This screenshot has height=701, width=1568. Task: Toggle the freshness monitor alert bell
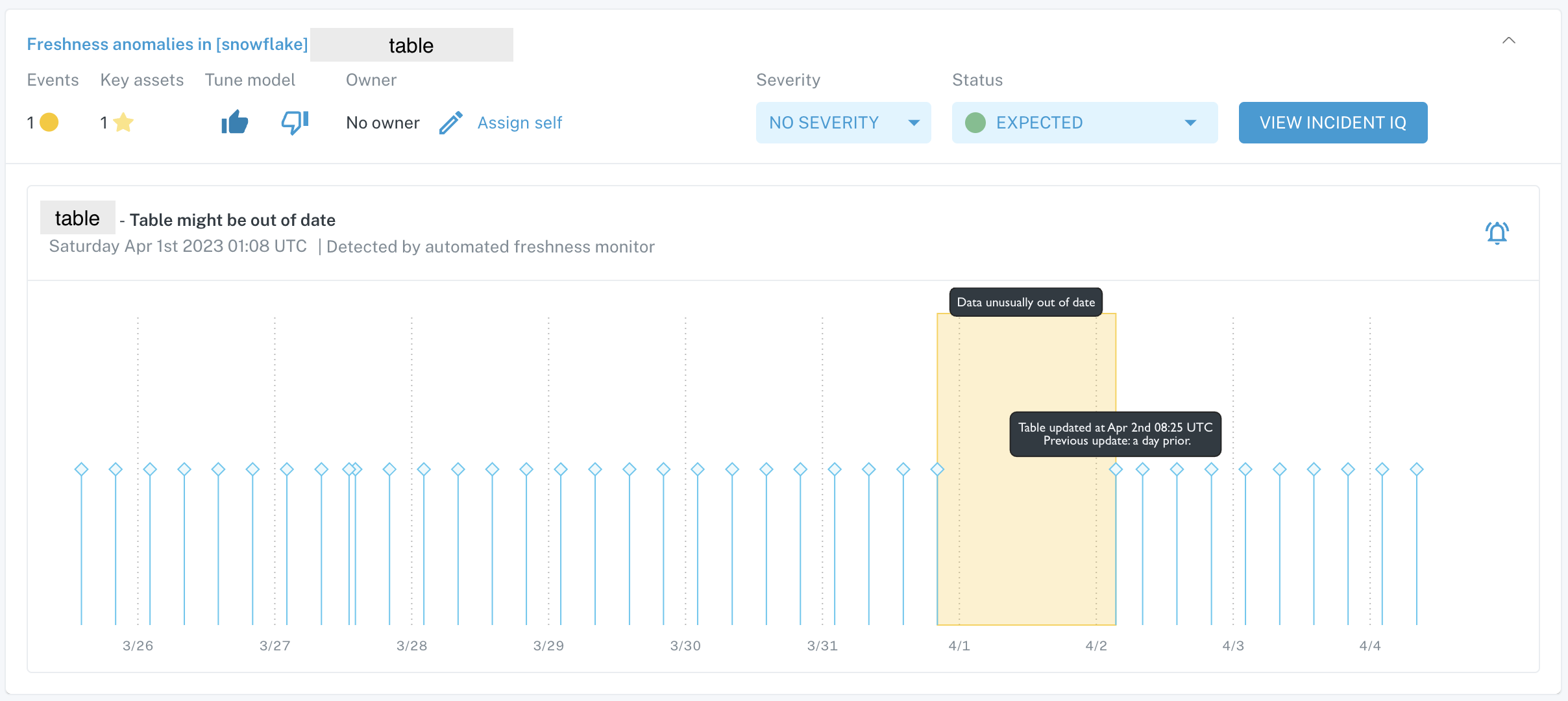point(1498,233)
